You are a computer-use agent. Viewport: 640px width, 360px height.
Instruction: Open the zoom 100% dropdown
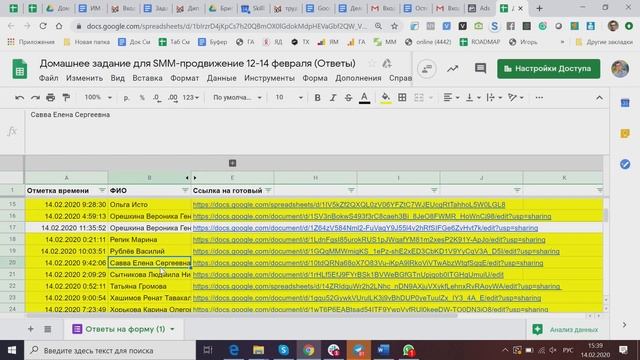98,98
